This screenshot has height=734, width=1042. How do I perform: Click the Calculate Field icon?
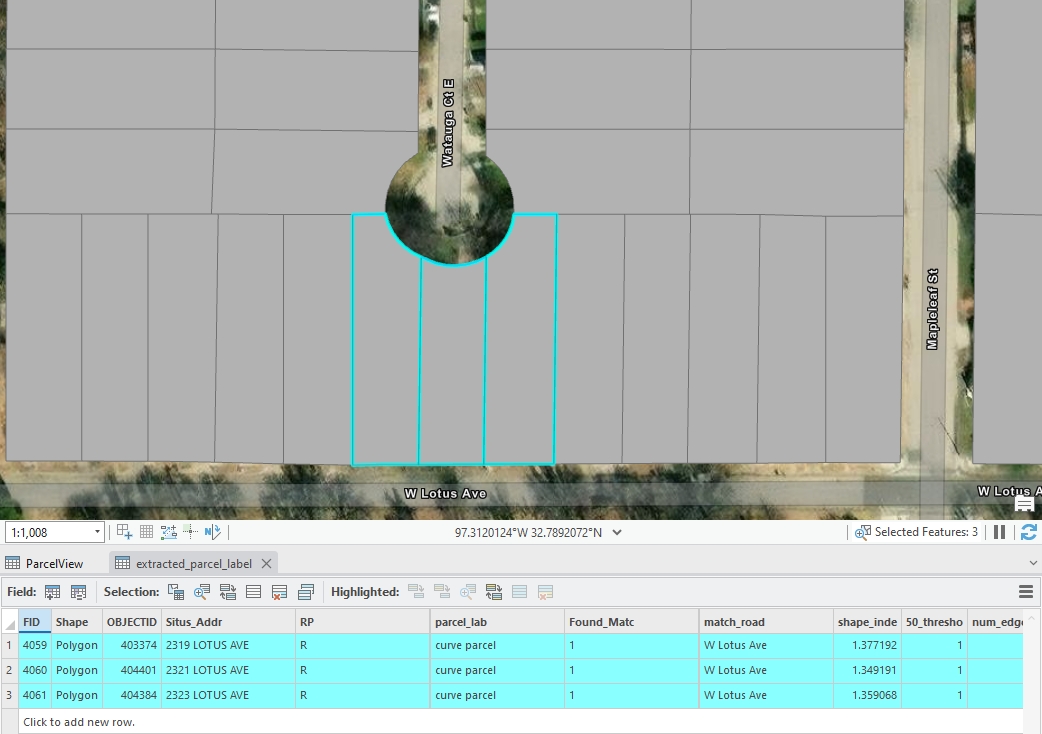click(x=78, y=592)
